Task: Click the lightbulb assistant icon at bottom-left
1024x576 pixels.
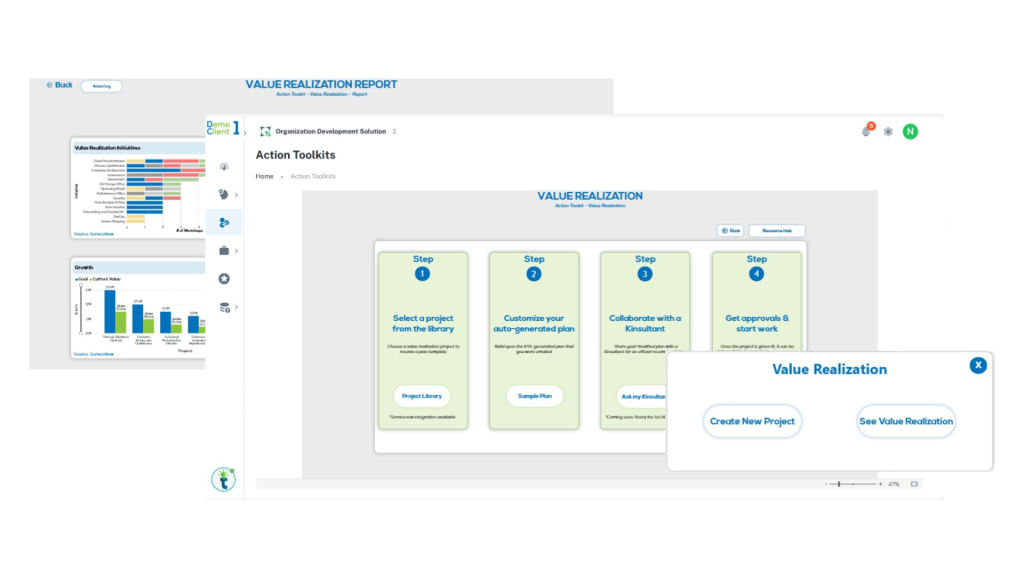Action: pyautogui.click(x=223, y=479)
